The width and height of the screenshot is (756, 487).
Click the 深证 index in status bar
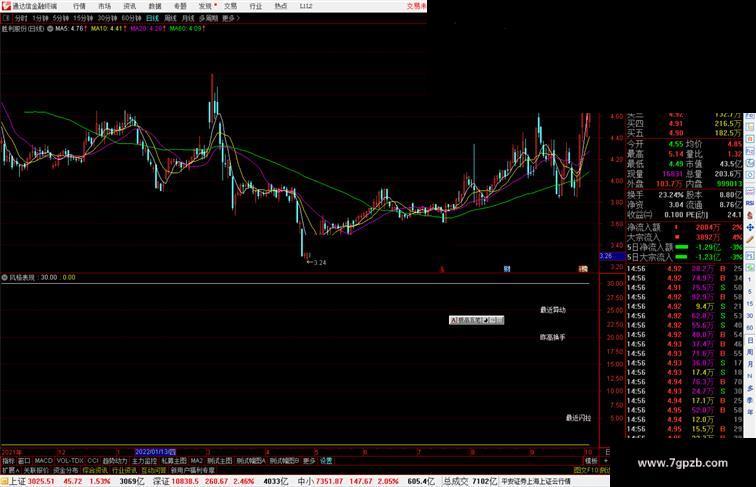pyautogui.click(x=162, y=481)
